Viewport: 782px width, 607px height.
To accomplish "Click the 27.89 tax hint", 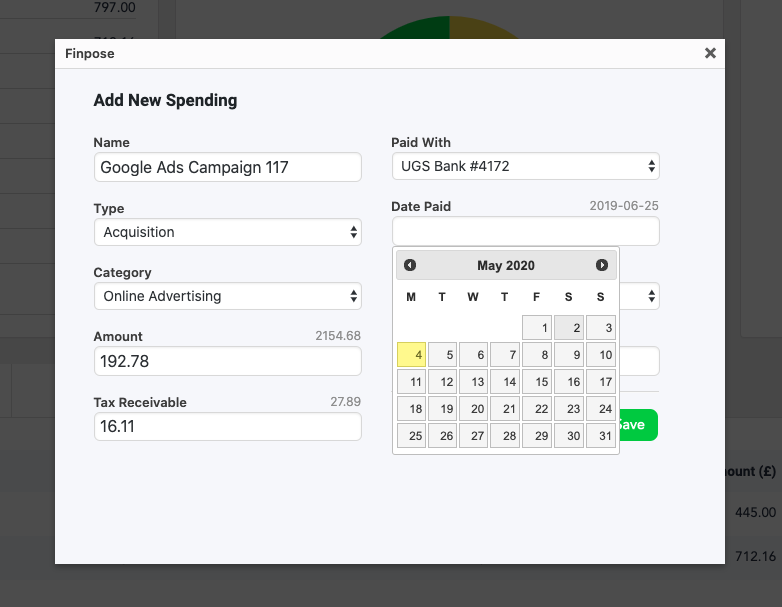I will (345, 402).
